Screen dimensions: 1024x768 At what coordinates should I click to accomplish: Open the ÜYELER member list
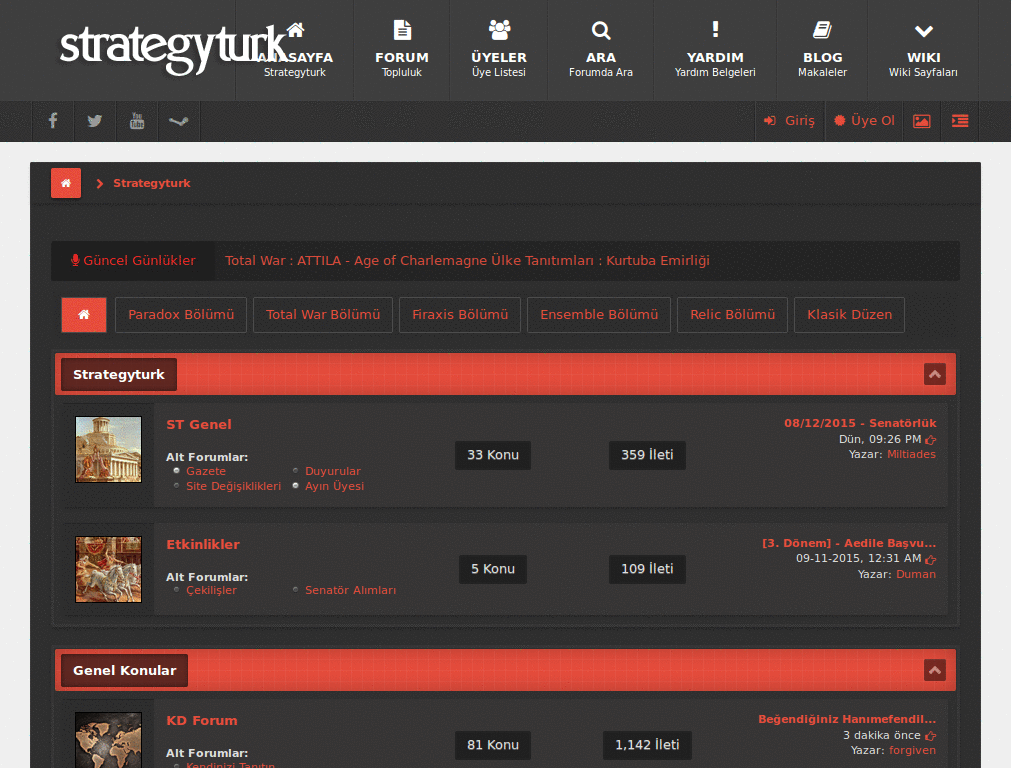coord(499,50)
